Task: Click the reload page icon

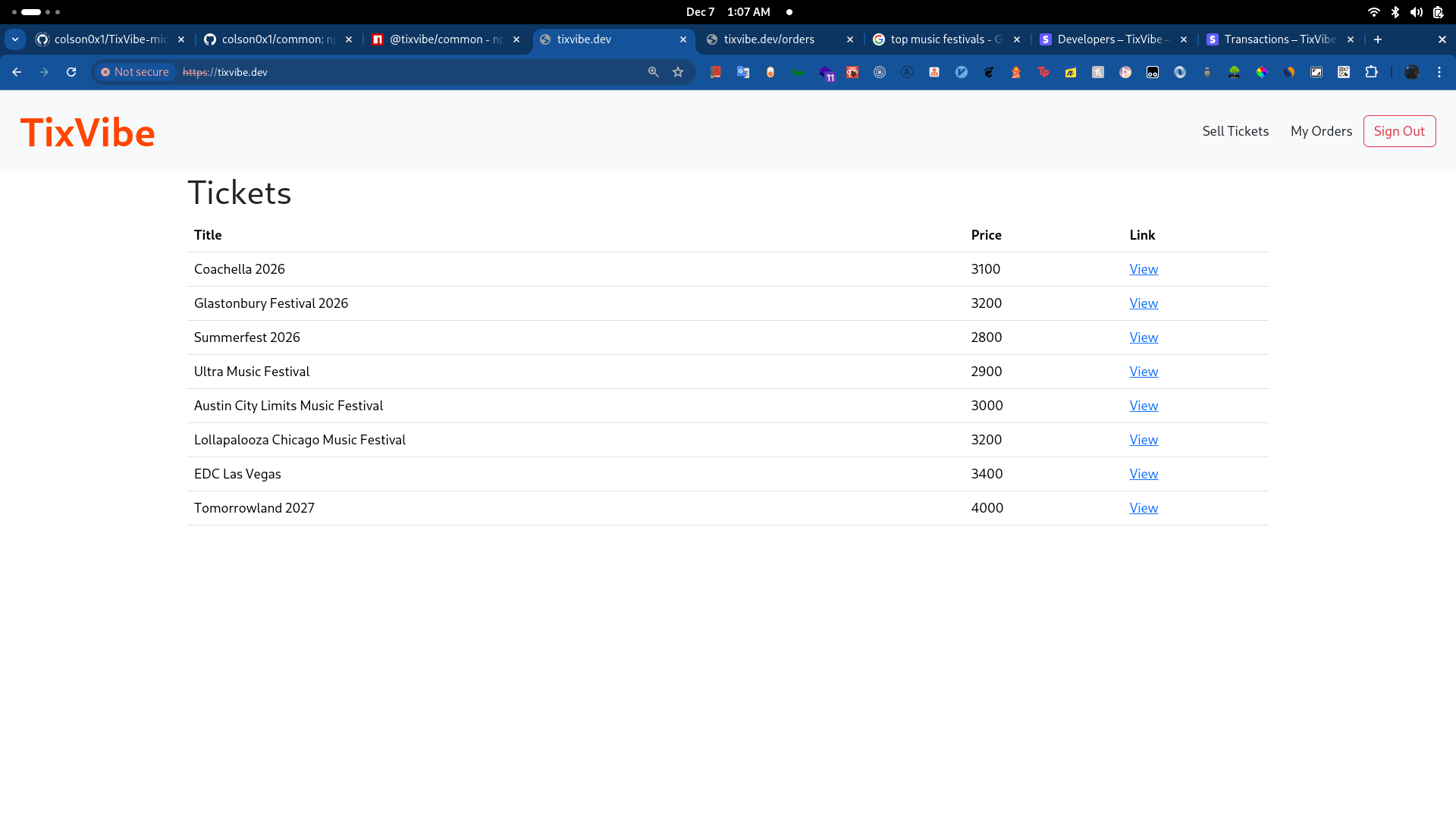Action: point(71,71)
